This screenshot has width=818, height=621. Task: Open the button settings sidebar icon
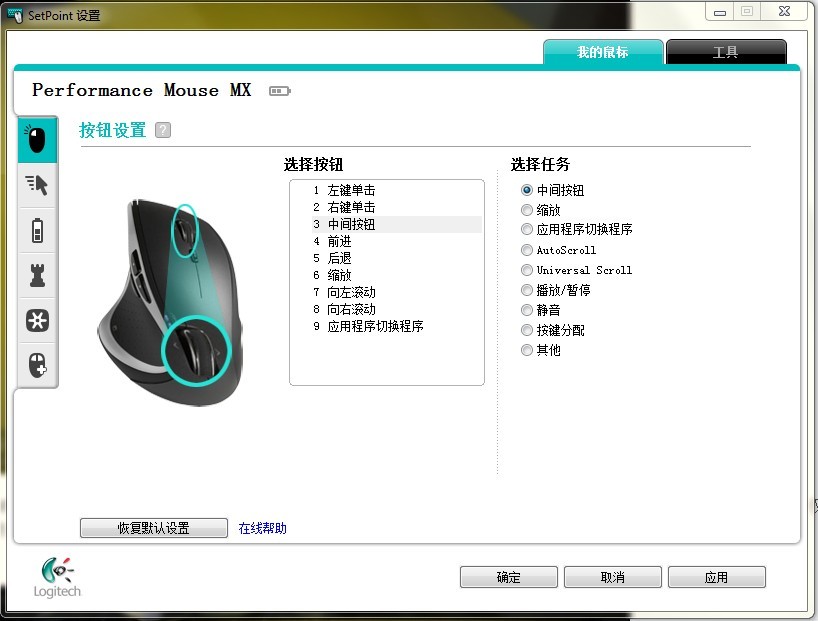coord(37,140)
